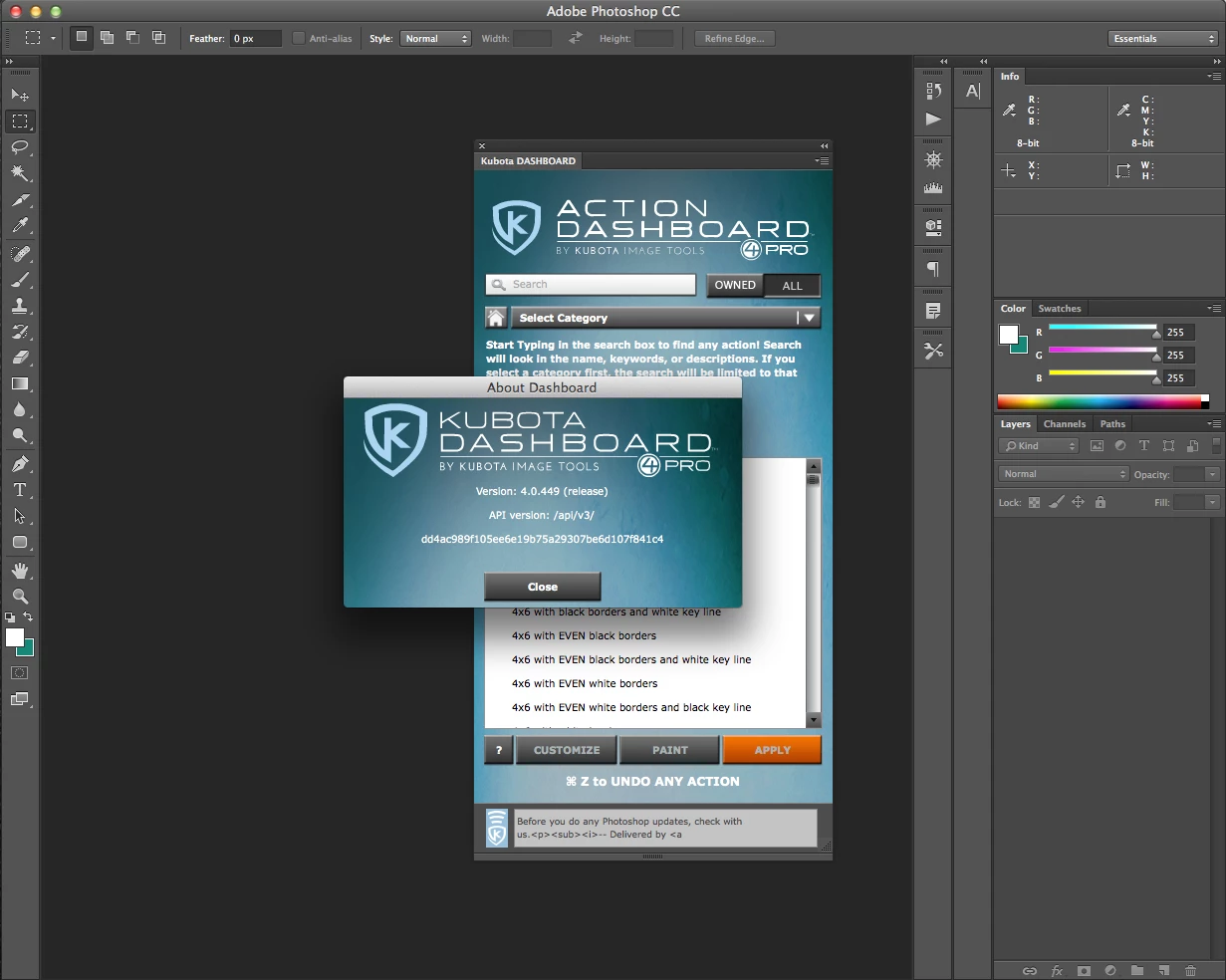Swap foreground and background colors
The width and height of the screenshot is (1226, 980).
tap(28, 617)
